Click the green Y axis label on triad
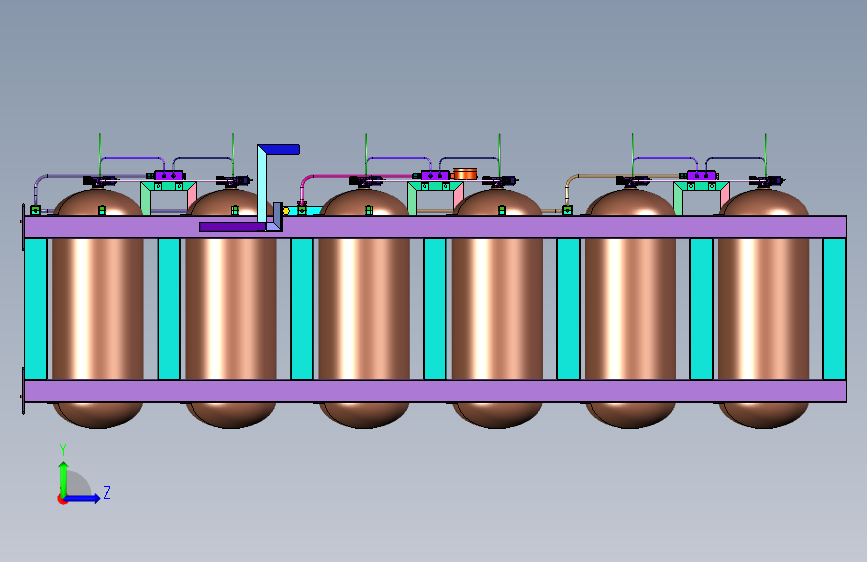The image size is (867, 562). point(63,450)
